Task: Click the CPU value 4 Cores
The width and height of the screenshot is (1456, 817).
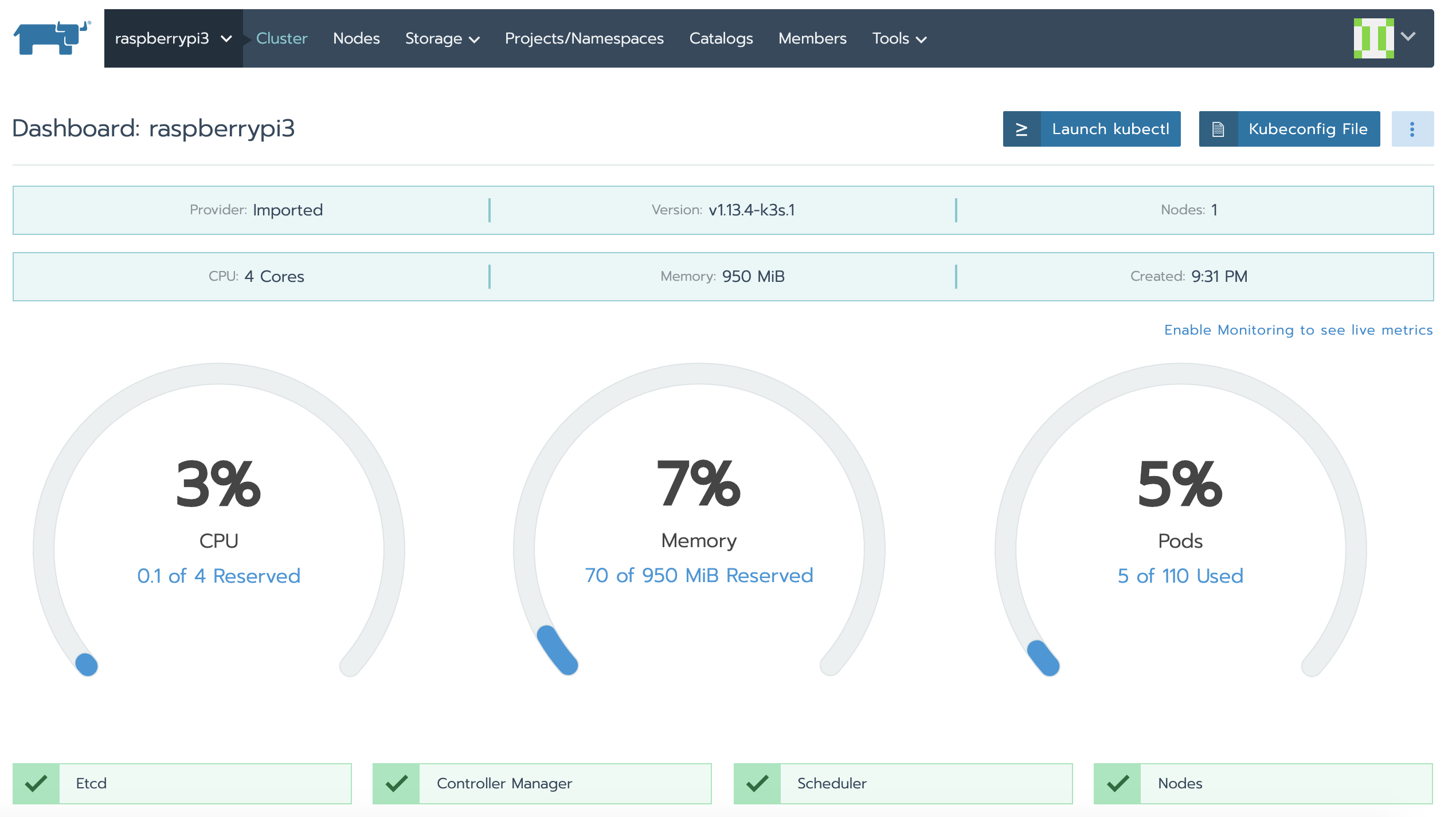Action: click(274, 276)
